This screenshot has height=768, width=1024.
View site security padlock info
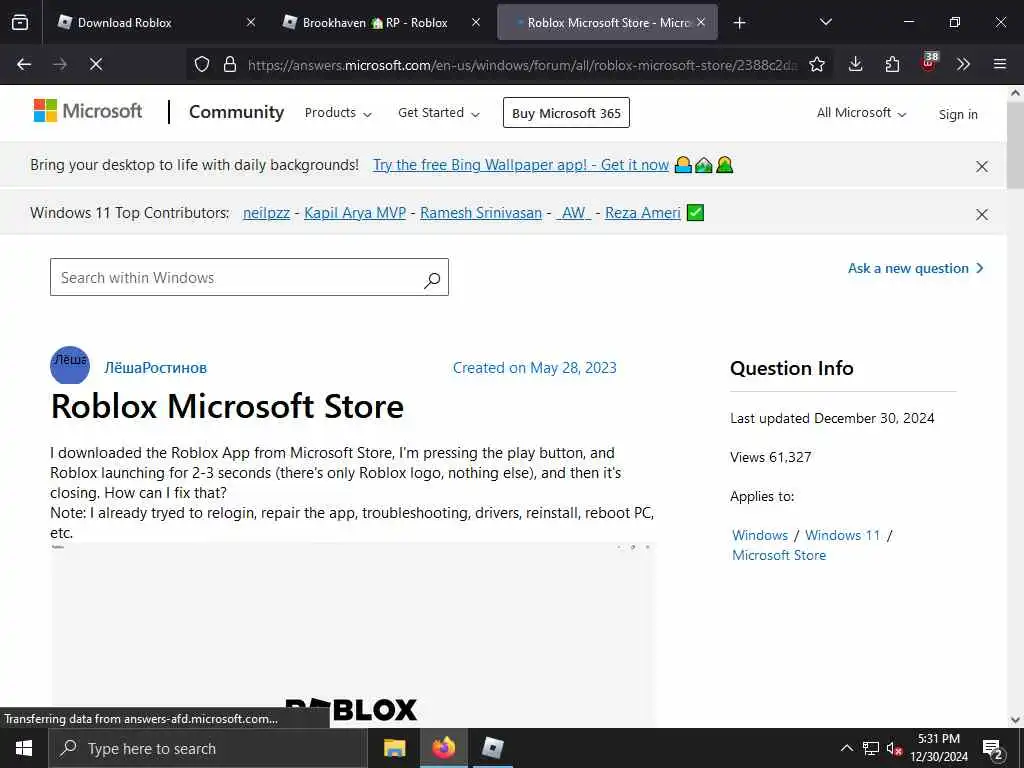(x=229, y=64)
